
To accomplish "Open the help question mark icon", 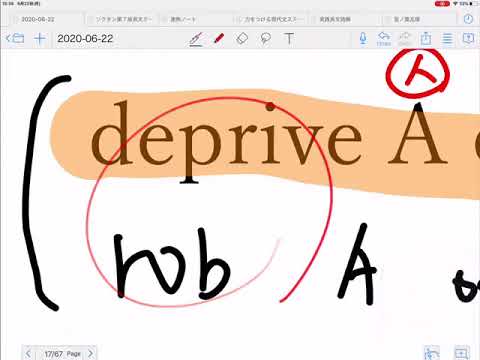I will pos(468,39).
